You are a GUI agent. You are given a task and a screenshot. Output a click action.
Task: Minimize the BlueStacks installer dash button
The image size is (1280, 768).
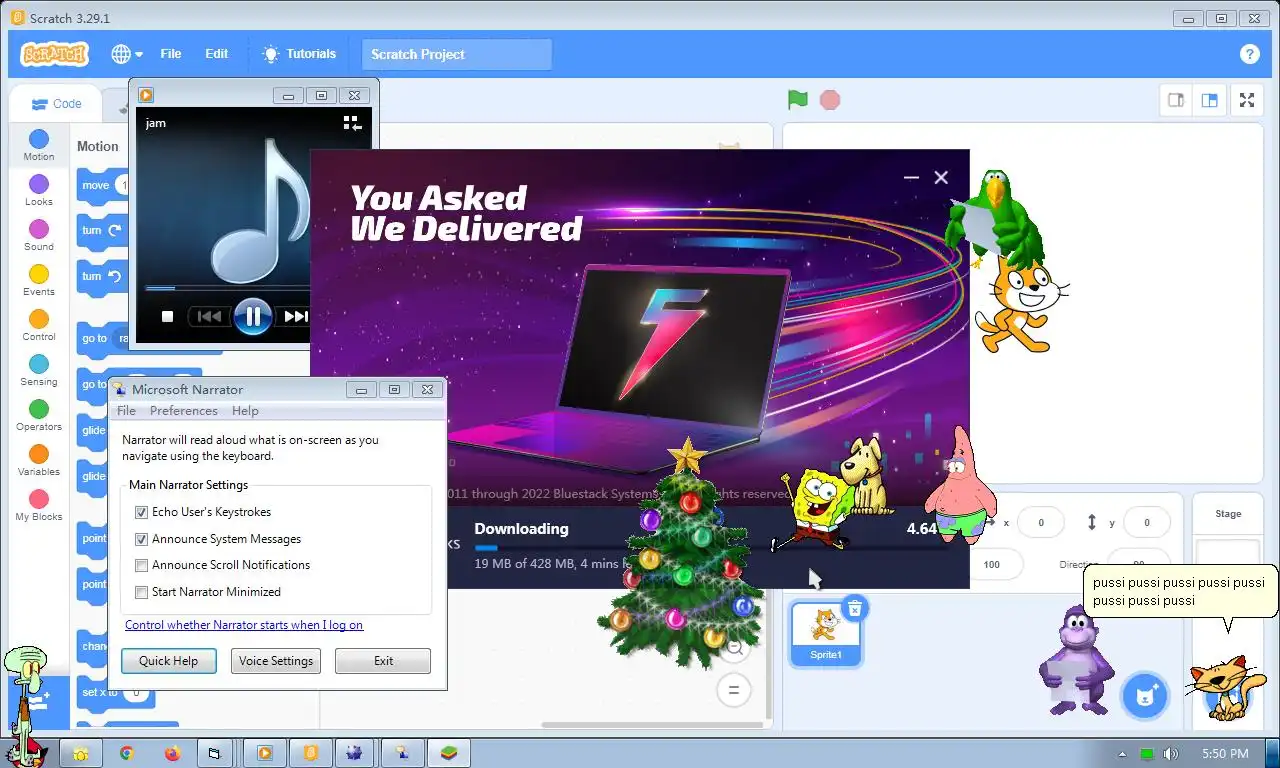coord(911,177)
